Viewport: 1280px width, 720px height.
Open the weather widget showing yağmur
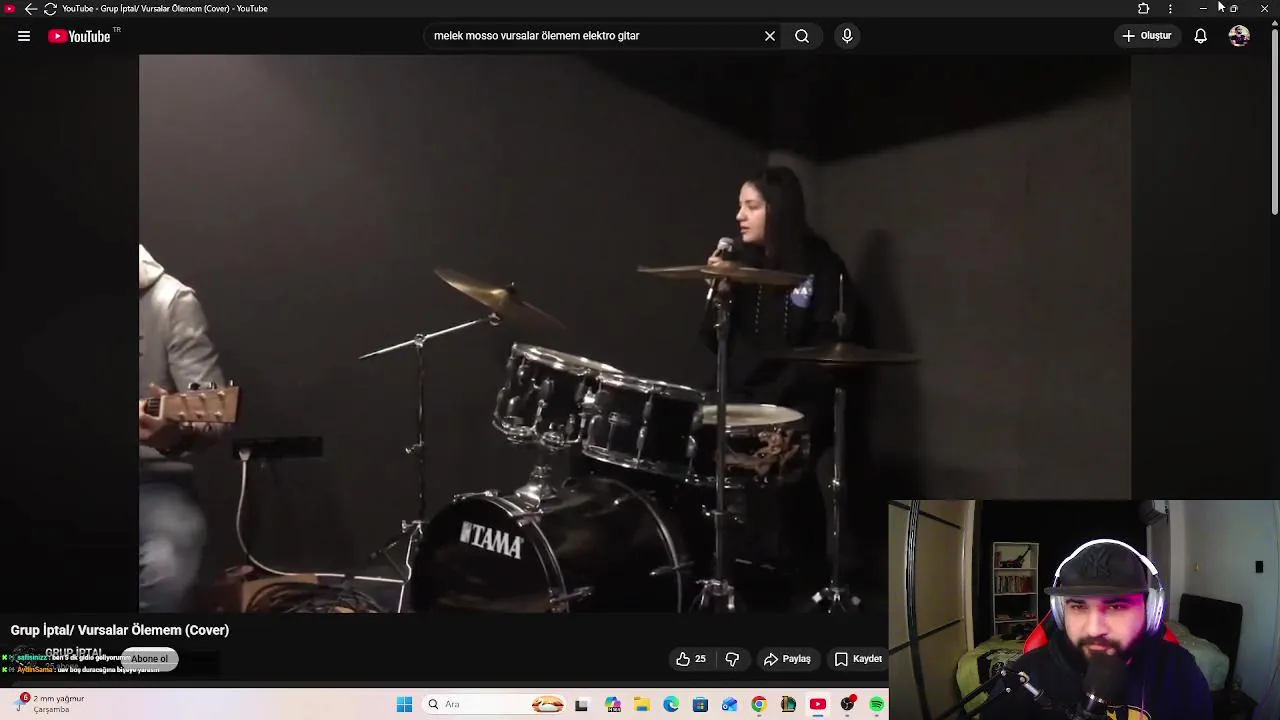pos(50,704)
